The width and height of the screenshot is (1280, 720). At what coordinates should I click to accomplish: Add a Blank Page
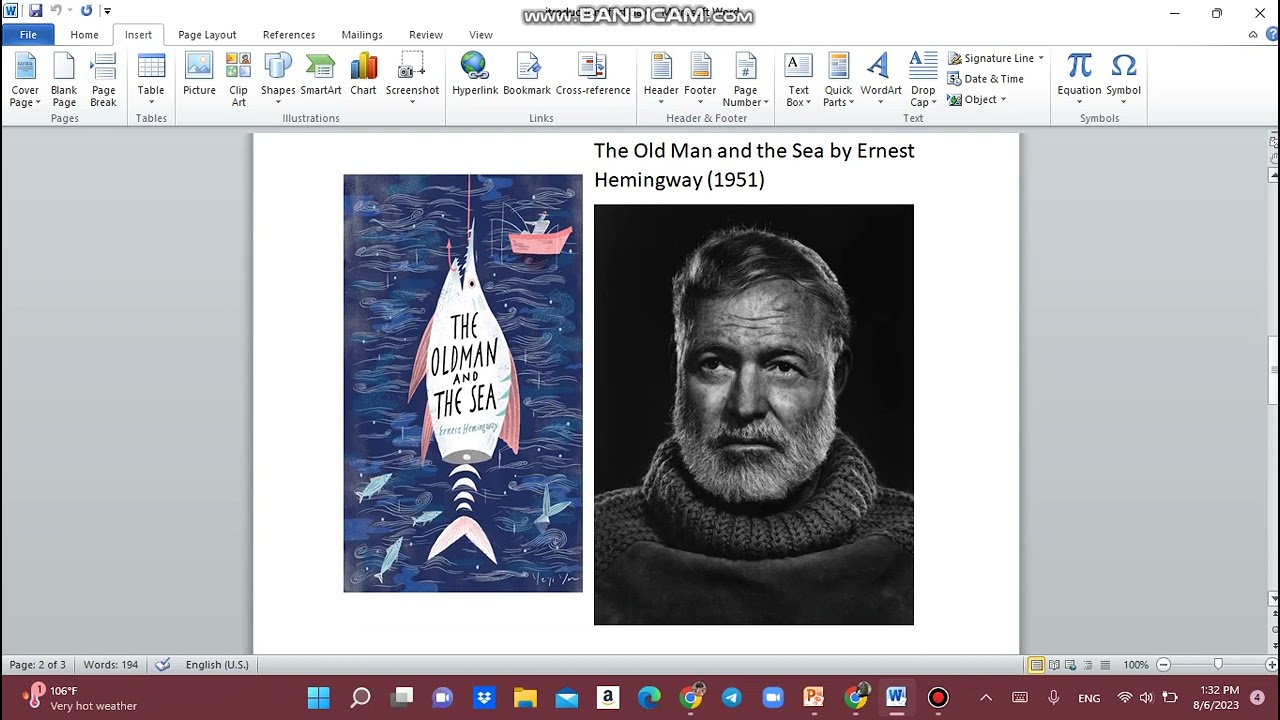[x=64, y=80]
